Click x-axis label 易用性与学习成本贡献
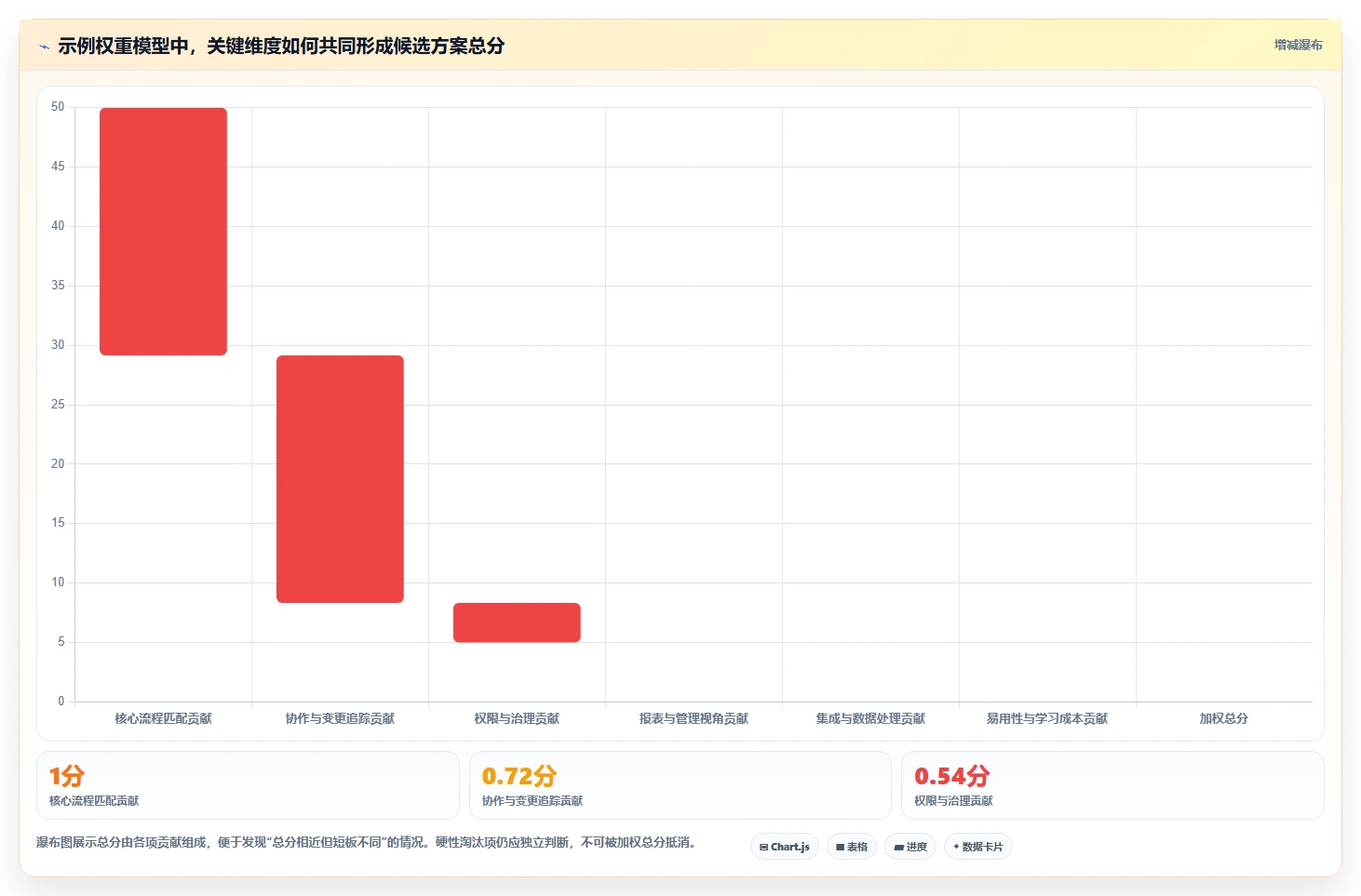 (x=1047, y=718)
